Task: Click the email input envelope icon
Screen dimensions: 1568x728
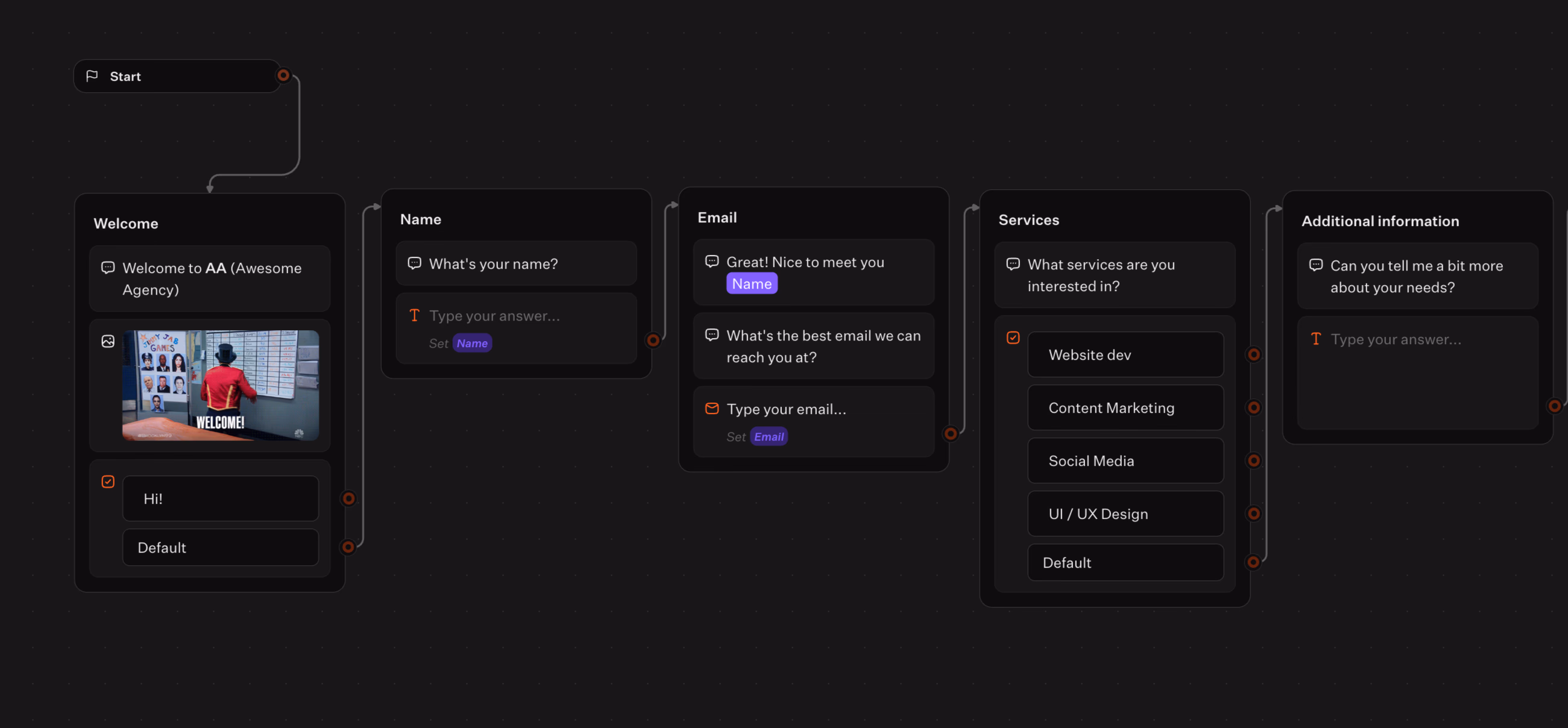Action: pos(711,409)
